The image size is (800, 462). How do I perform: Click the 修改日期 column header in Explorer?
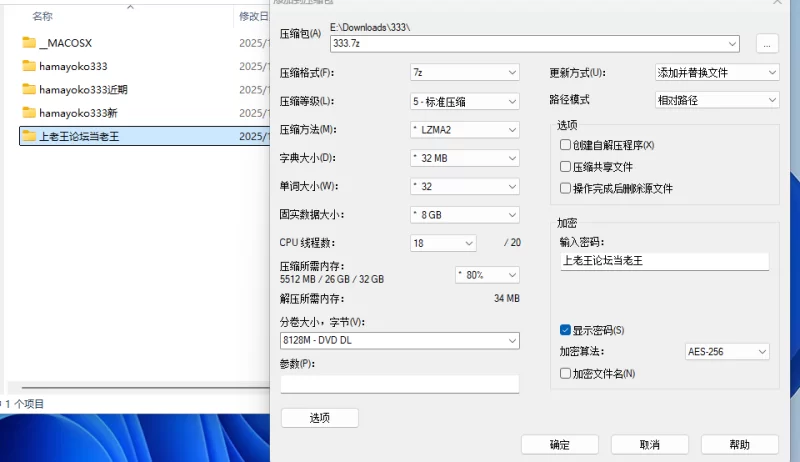(254, 16)
